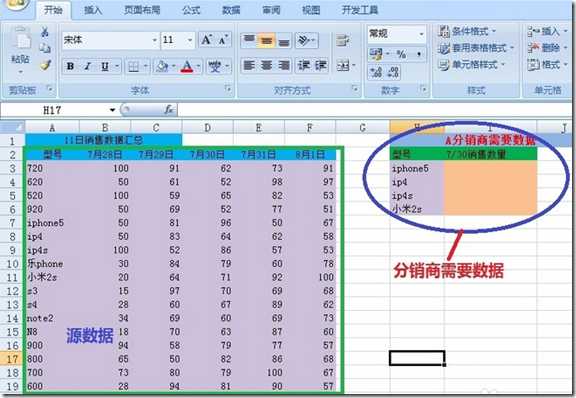The width and height of the screenshot is (576, 398).
Task: Apply percent style
Action: 401,55
